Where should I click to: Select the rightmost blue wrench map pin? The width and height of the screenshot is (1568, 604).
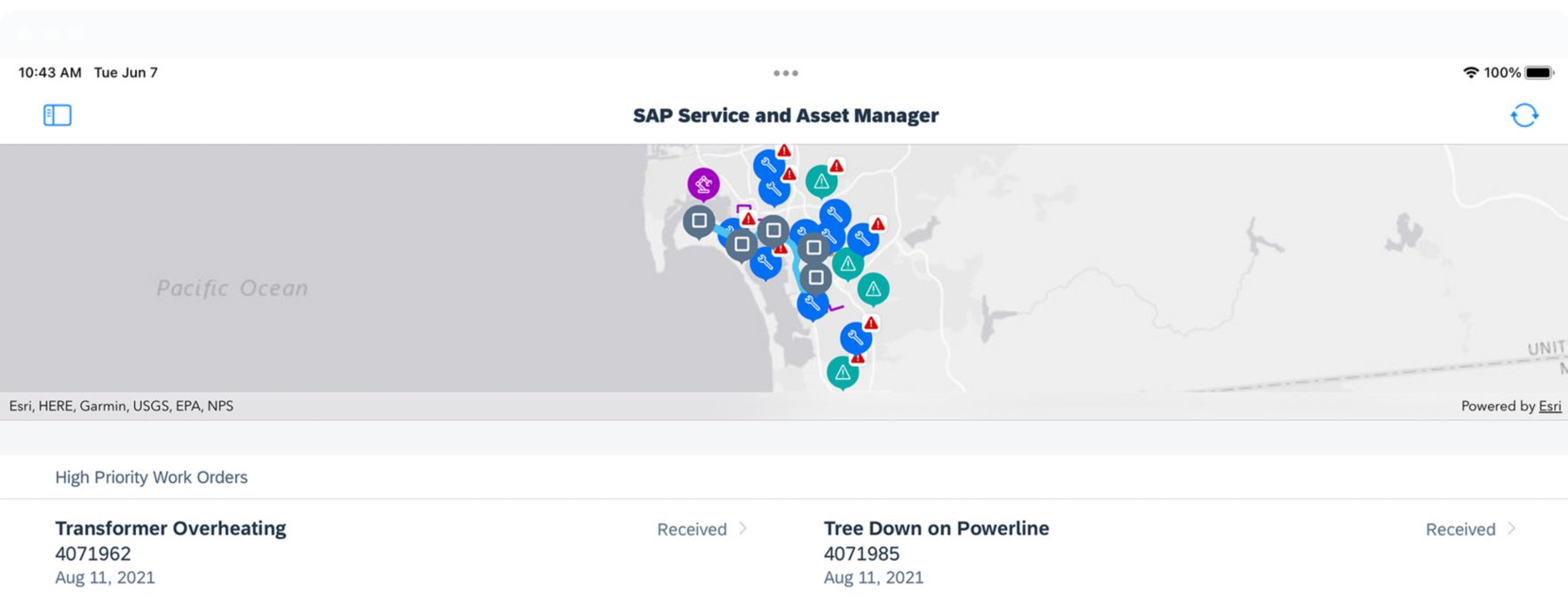coord(862,238)
